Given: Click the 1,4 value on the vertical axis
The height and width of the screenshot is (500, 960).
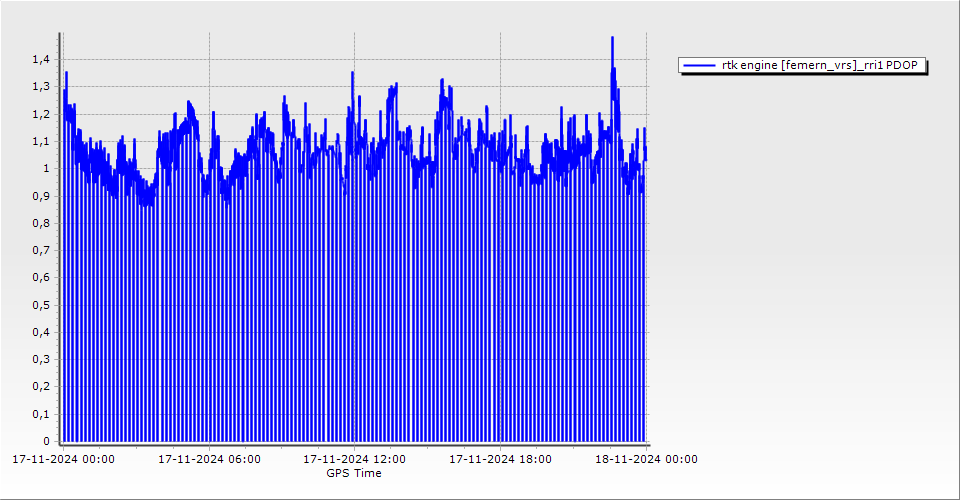Looking at the screenshot, I should click(x=39, y=60).
